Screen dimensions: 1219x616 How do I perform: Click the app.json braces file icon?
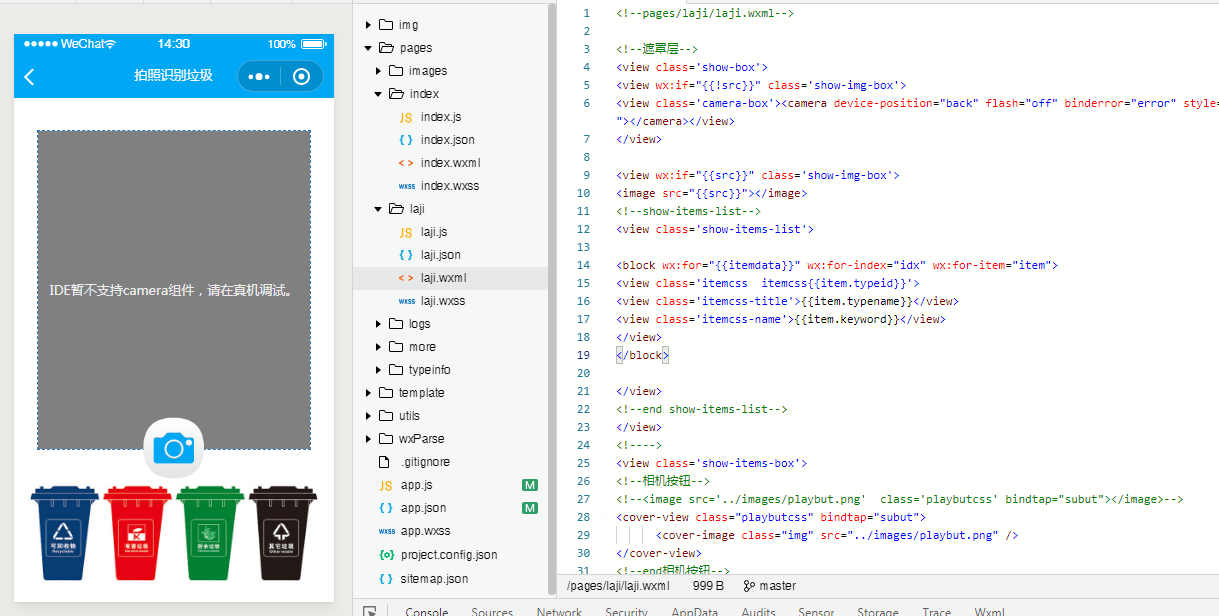(x=385, y=508)
